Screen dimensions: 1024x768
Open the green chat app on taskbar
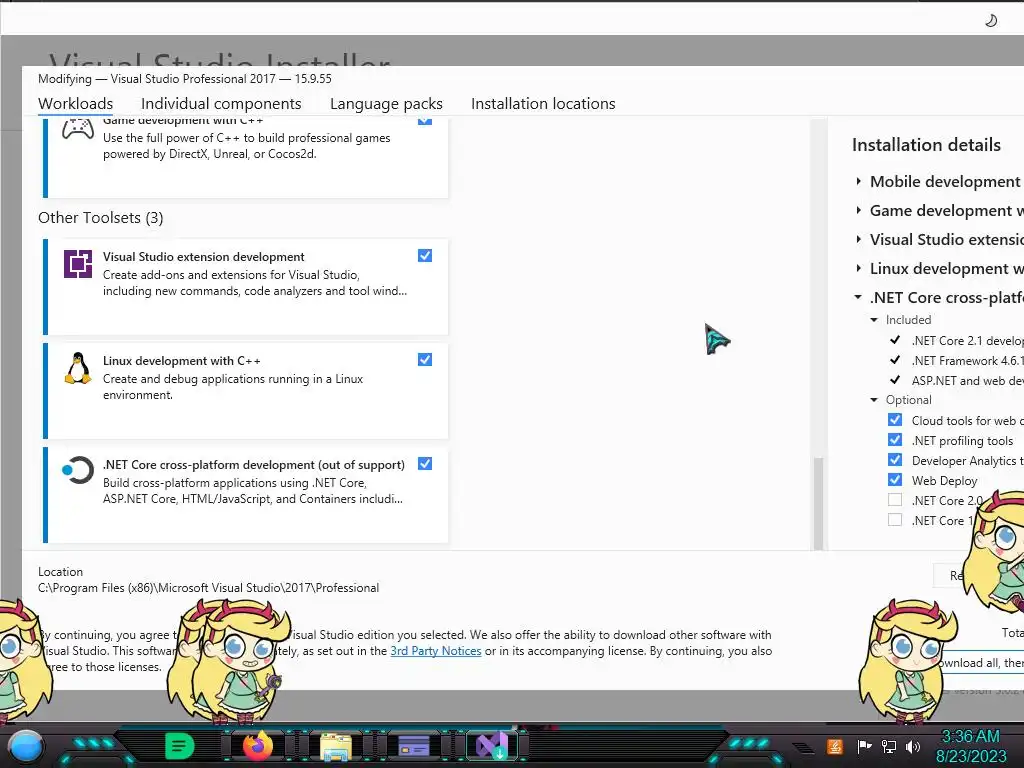[179, 746]
